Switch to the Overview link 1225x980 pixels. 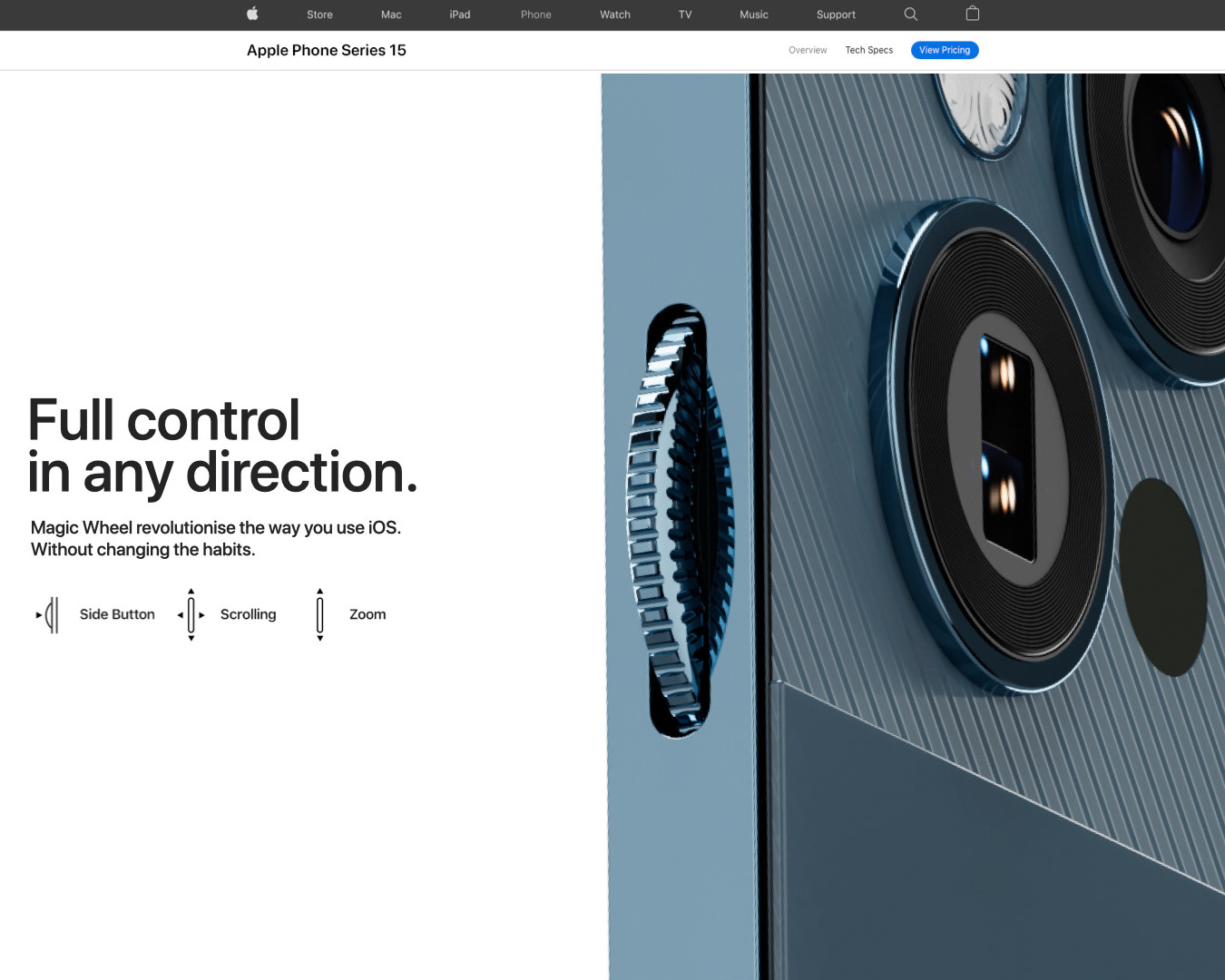[808, 50]
